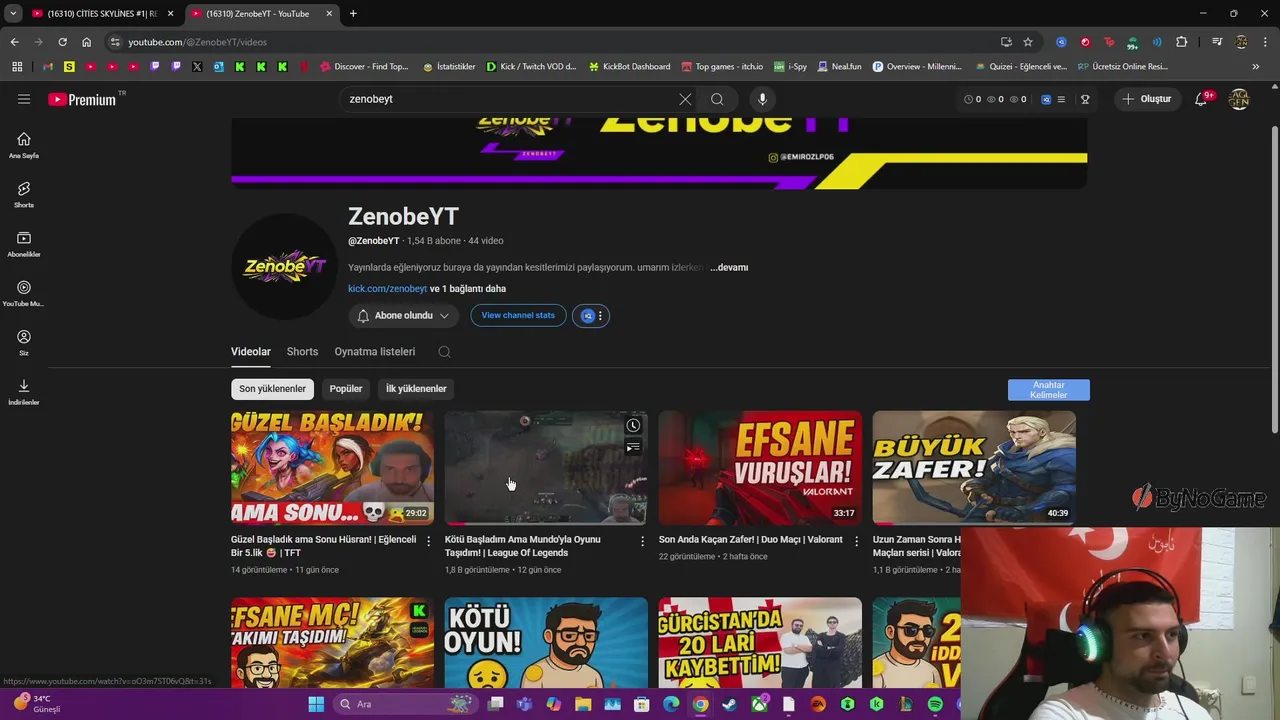This screenshot has height=720, width=1280.
Task: Open EFSANE VURUŞLAR Valorant thumbnail
Action: [760, 467]
